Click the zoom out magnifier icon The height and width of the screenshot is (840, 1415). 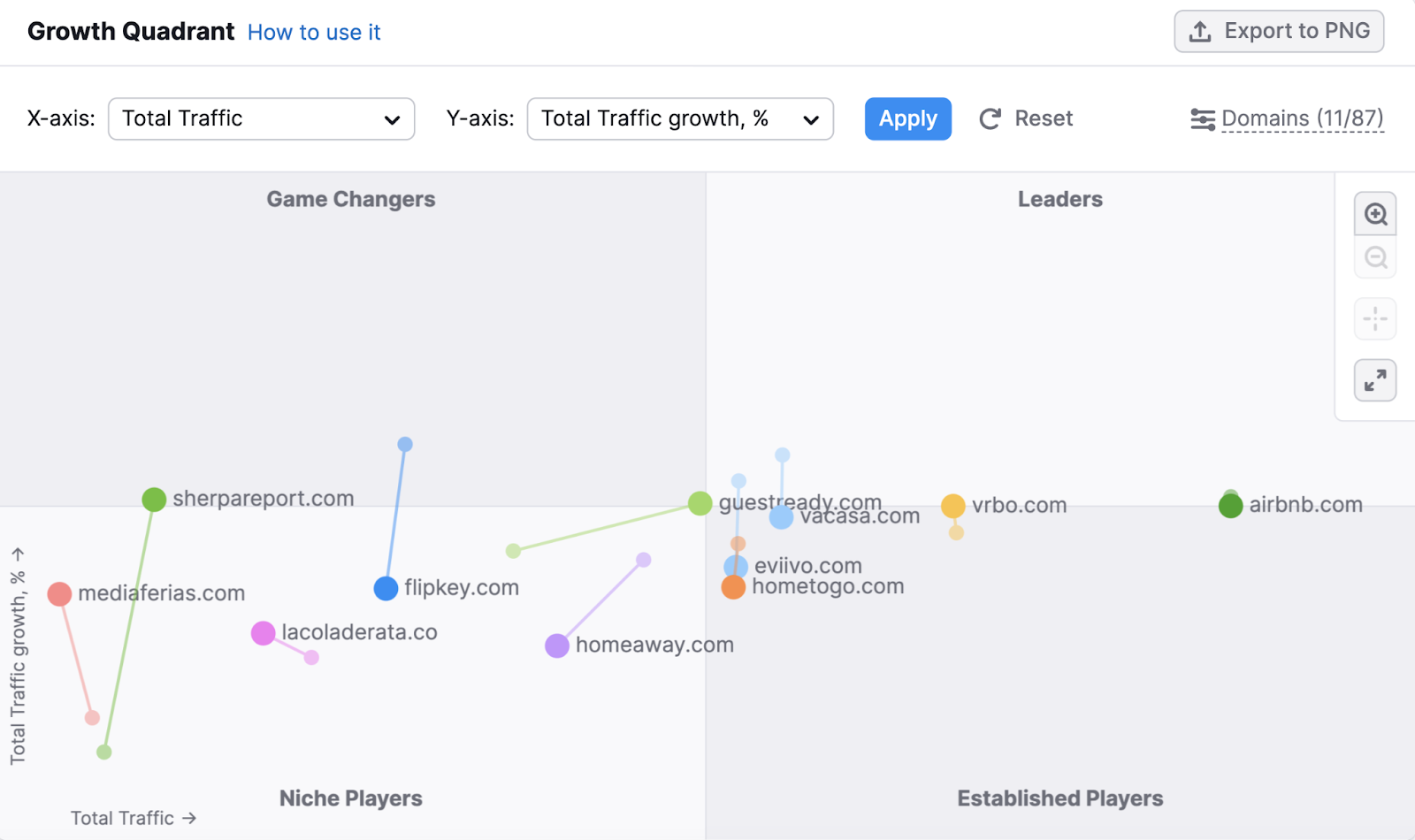pos(1374,257)
